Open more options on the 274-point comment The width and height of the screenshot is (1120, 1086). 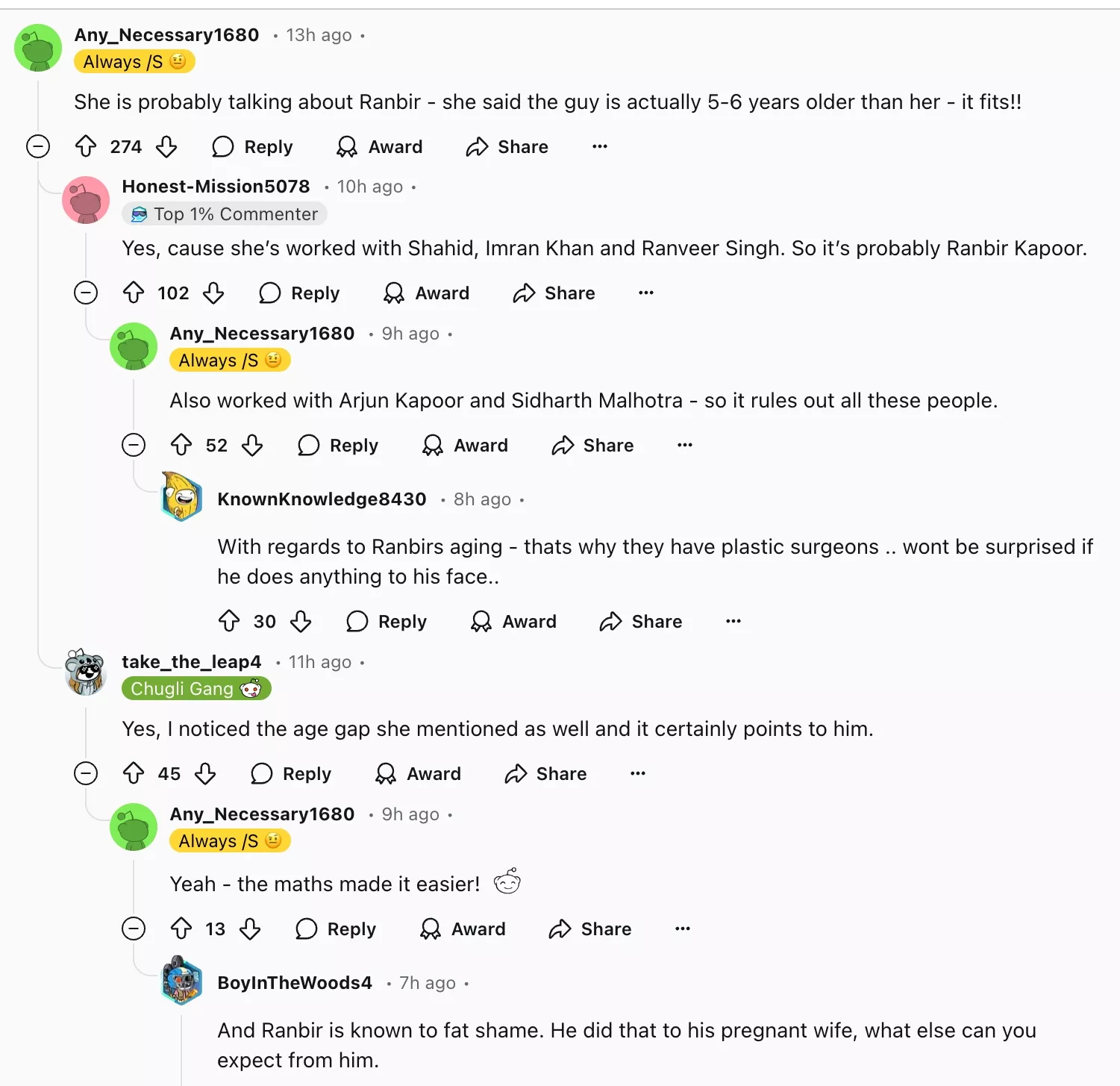(600, 146)
